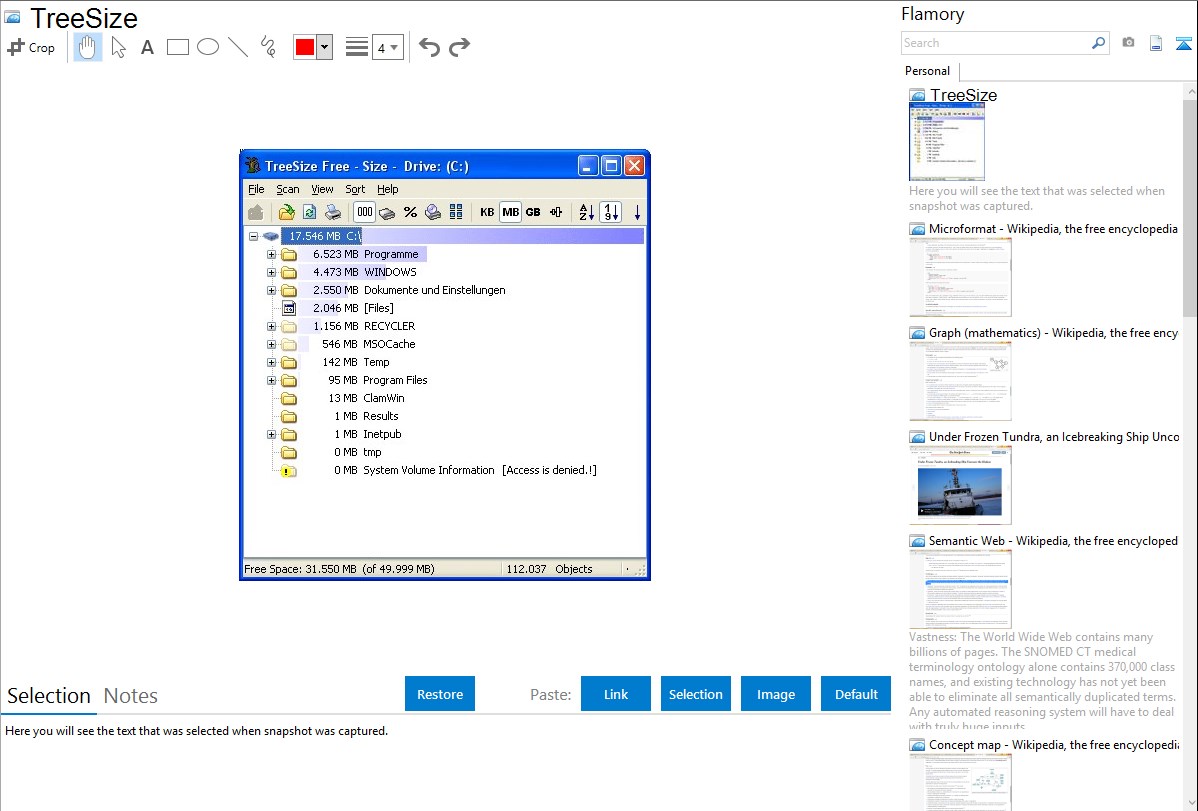This screenshot has height=811, width=1198.
Task: Open the line width dropdown
Action: (x=388, y=47)
